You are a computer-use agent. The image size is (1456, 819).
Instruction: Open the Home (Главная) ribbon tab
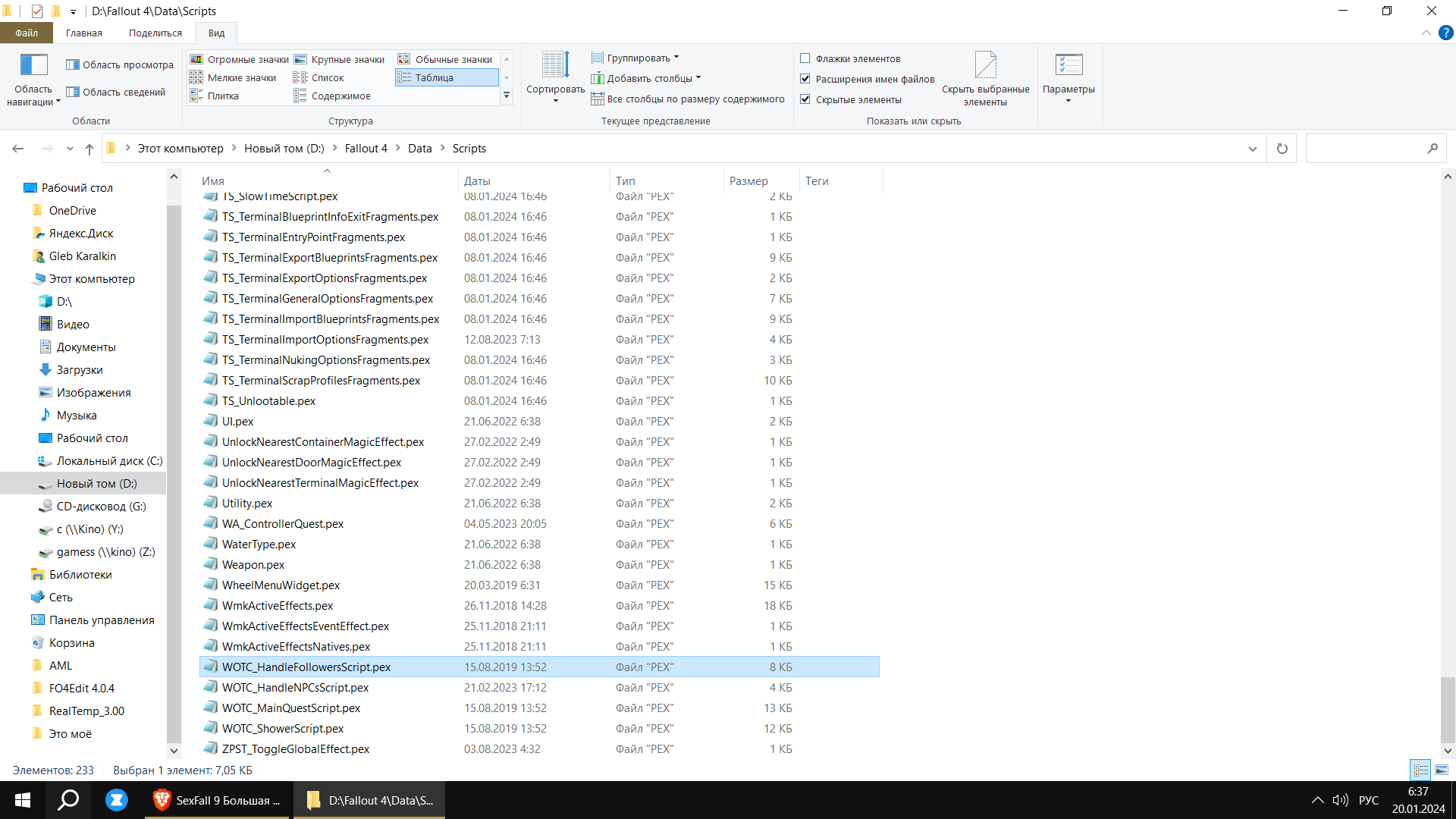point(83,33)
